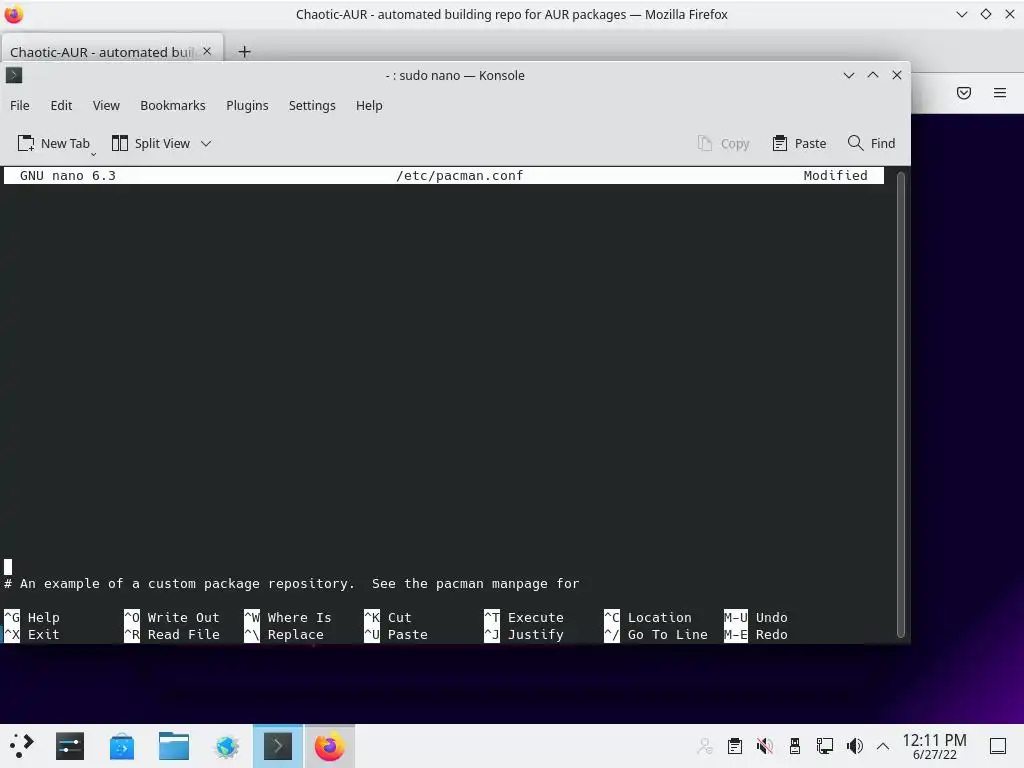Maximize the Konsole window
This screenshot has width=1024, height=768.
coord(872,75)
